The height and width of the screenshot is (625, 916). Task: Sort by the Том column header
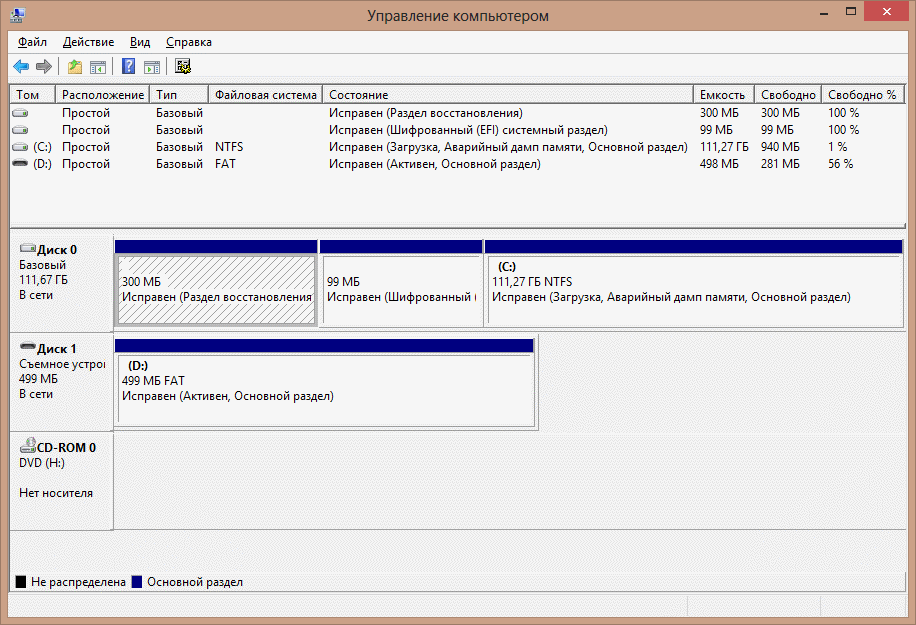click(x=33, y=95)
